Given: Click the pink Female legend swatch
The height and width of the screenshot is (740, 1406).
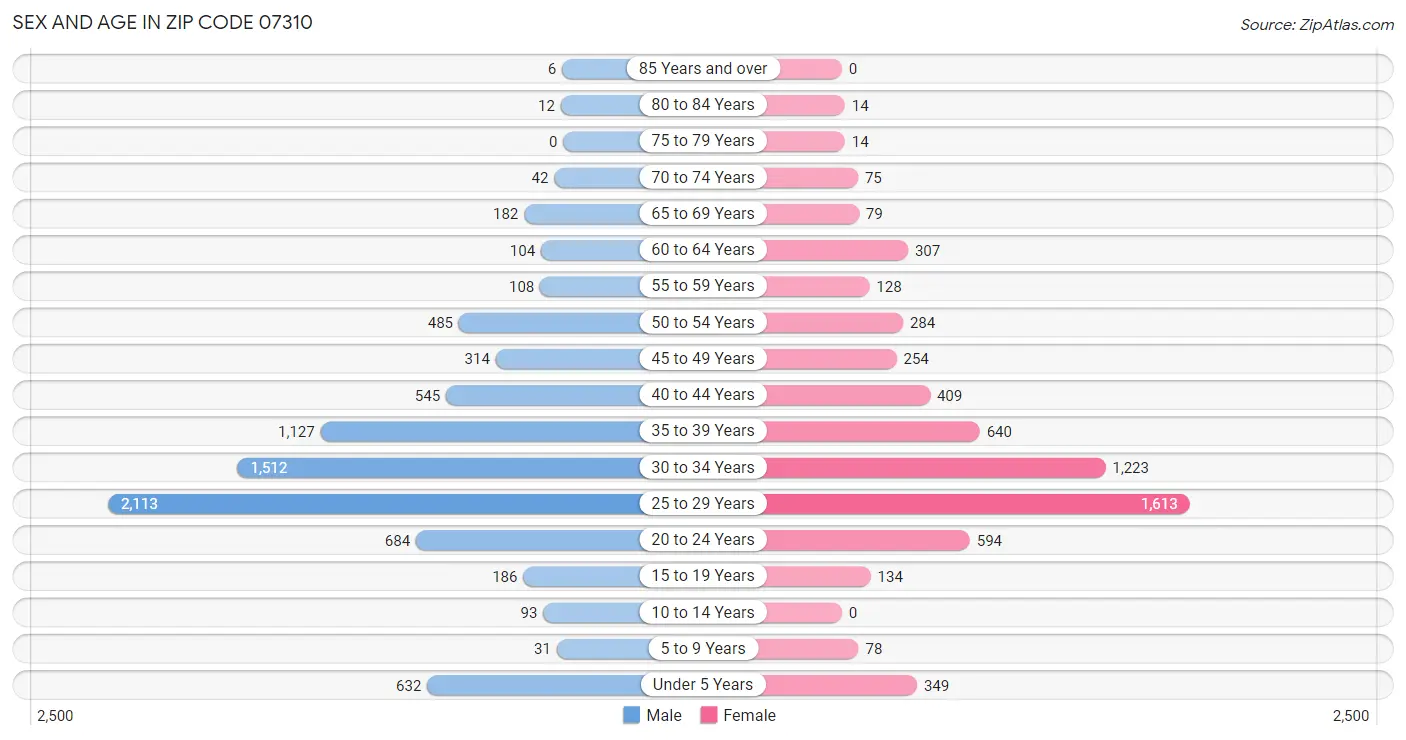Looking at the screenshot, I should point(709,715).
